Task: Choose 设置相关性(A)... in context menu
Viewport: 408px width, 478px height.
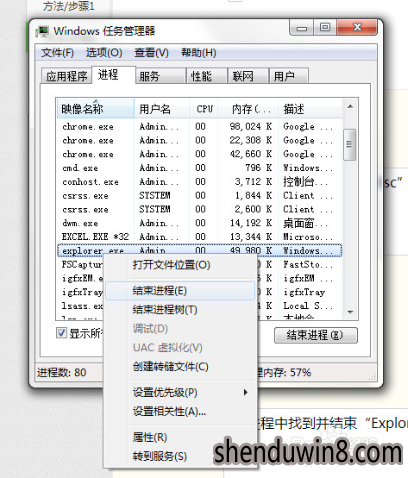Action: pos(180,412)
